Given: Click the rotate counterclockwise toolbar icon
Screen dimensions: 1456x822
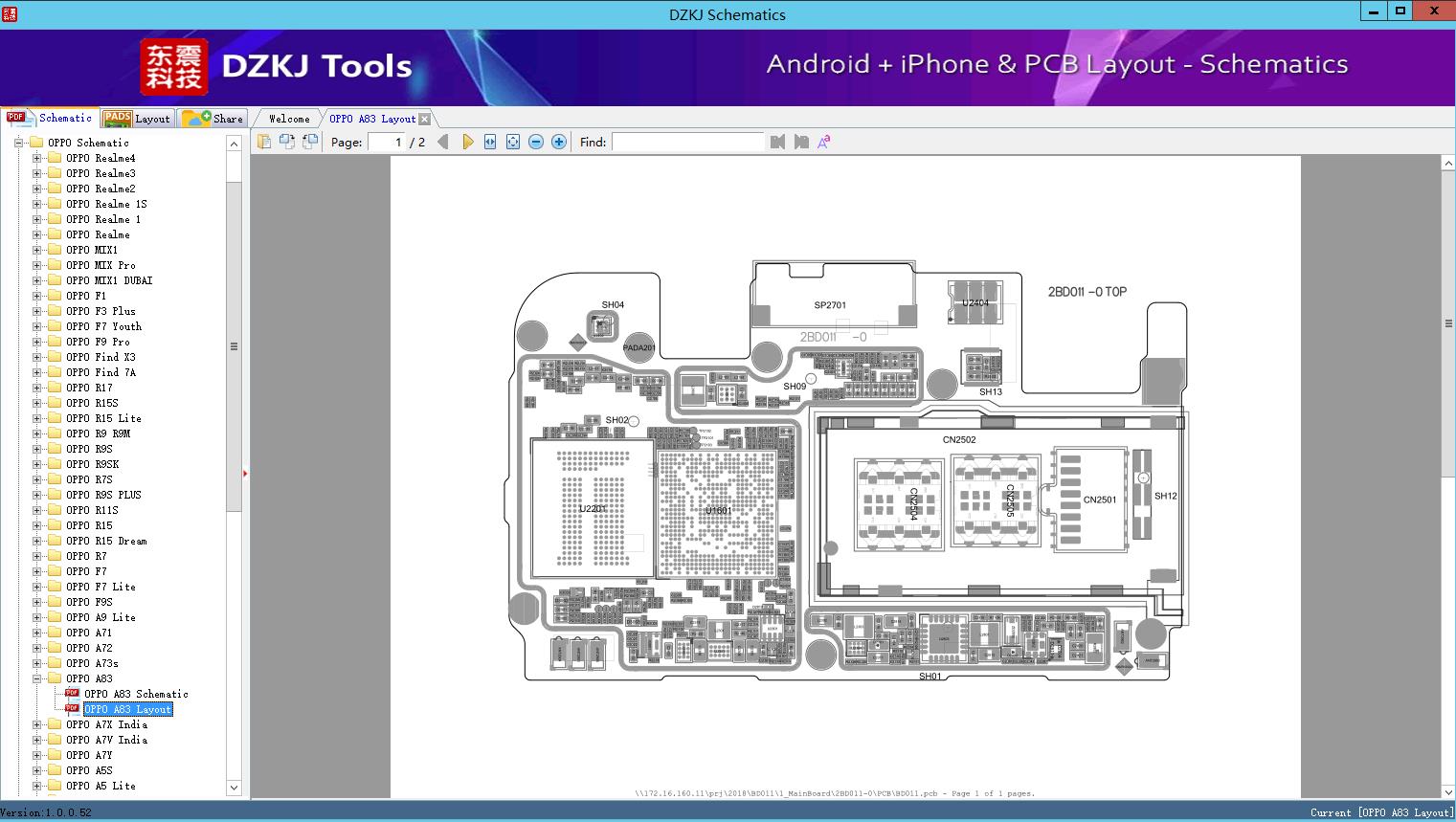Looking at the screenshot, I should pyautogui.click(x=287, y=142).
